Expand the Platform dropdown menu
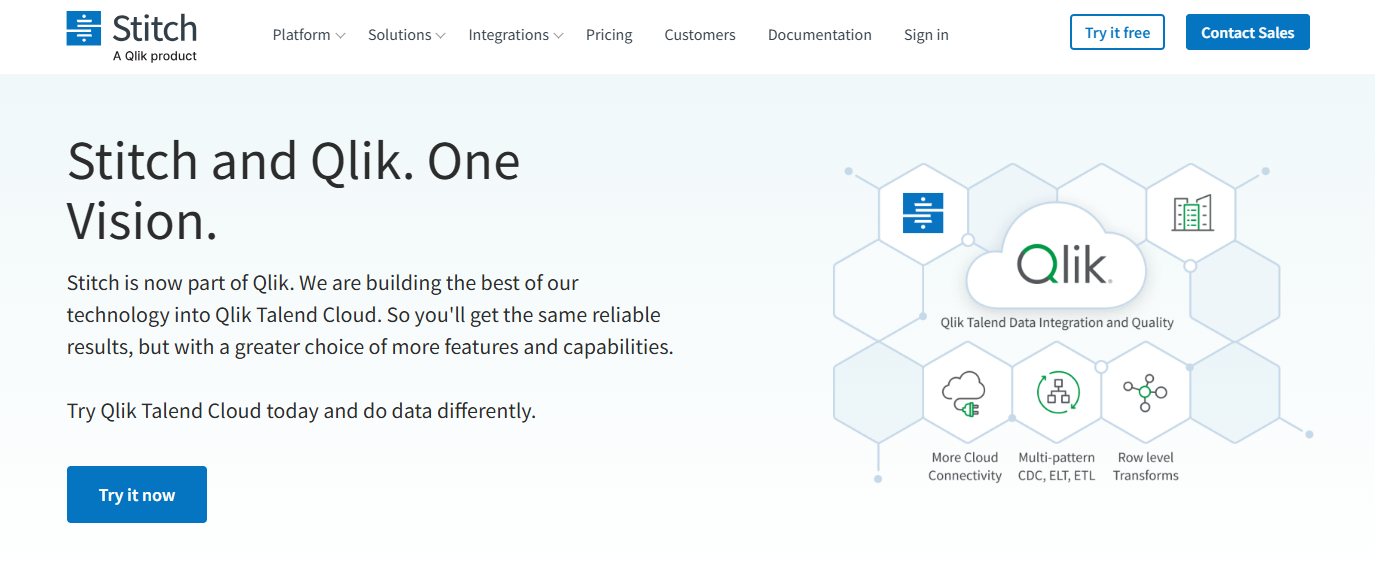This screenshot has width=1375, height=566. (x=301, y=35)
